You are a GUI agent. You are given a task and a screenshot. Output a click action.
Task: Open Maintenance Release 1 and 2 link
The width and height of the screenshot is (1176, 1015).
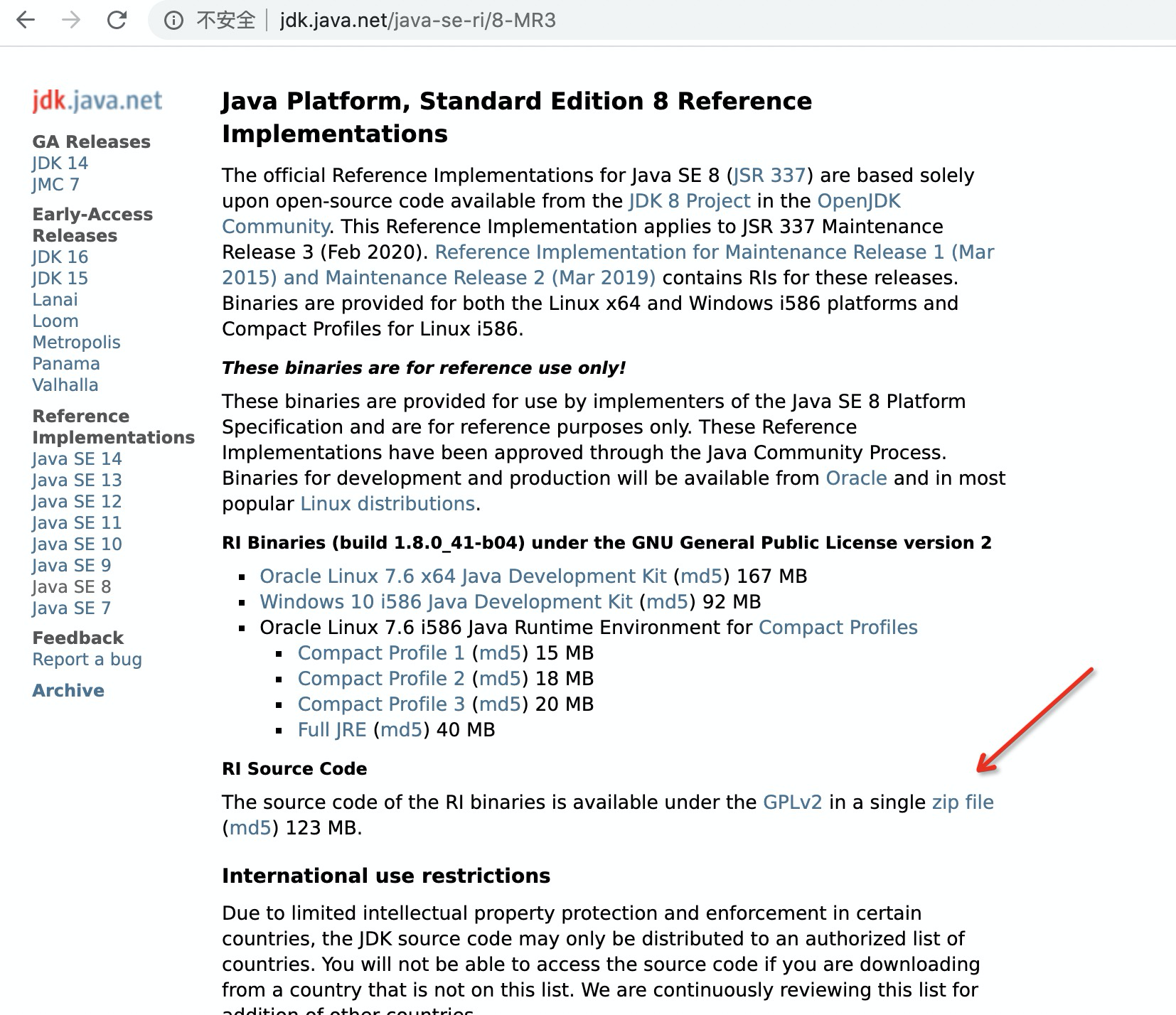pyautogui.click(x=608, y=265)
